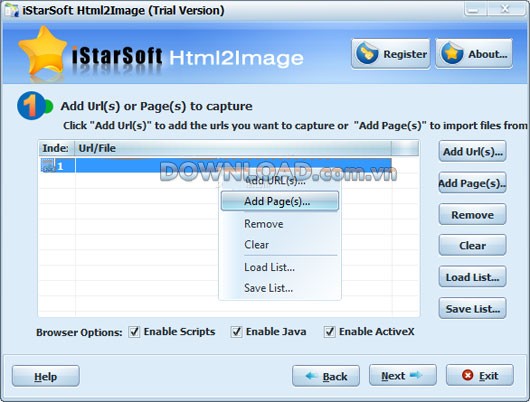The height and width of the screenshot is (402, 530).
Task: Close the Html2Image window
Action: pos(506,9)
